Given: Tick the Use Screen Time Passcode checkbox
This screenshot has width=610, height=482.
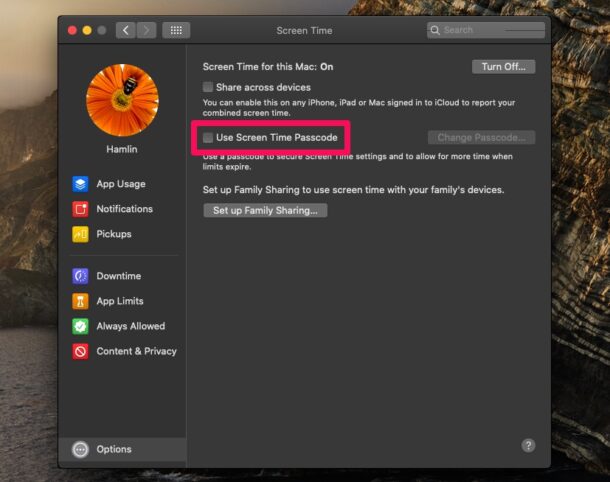Looking at the screenshot, I should 208,137.
